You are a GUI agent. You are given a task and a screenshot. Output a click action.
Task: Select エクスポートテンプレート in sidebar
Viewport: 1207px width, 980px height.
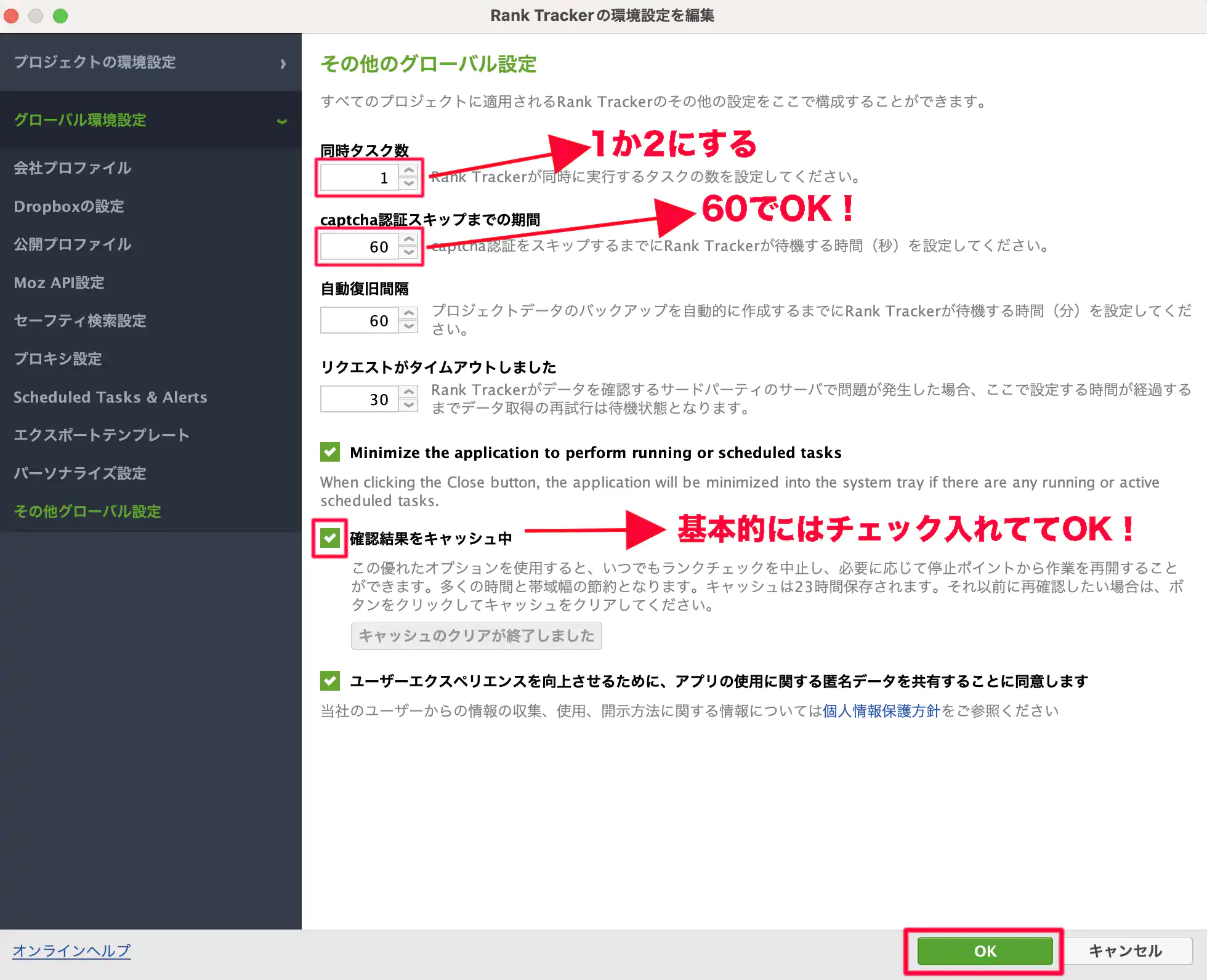click(102, 435)
